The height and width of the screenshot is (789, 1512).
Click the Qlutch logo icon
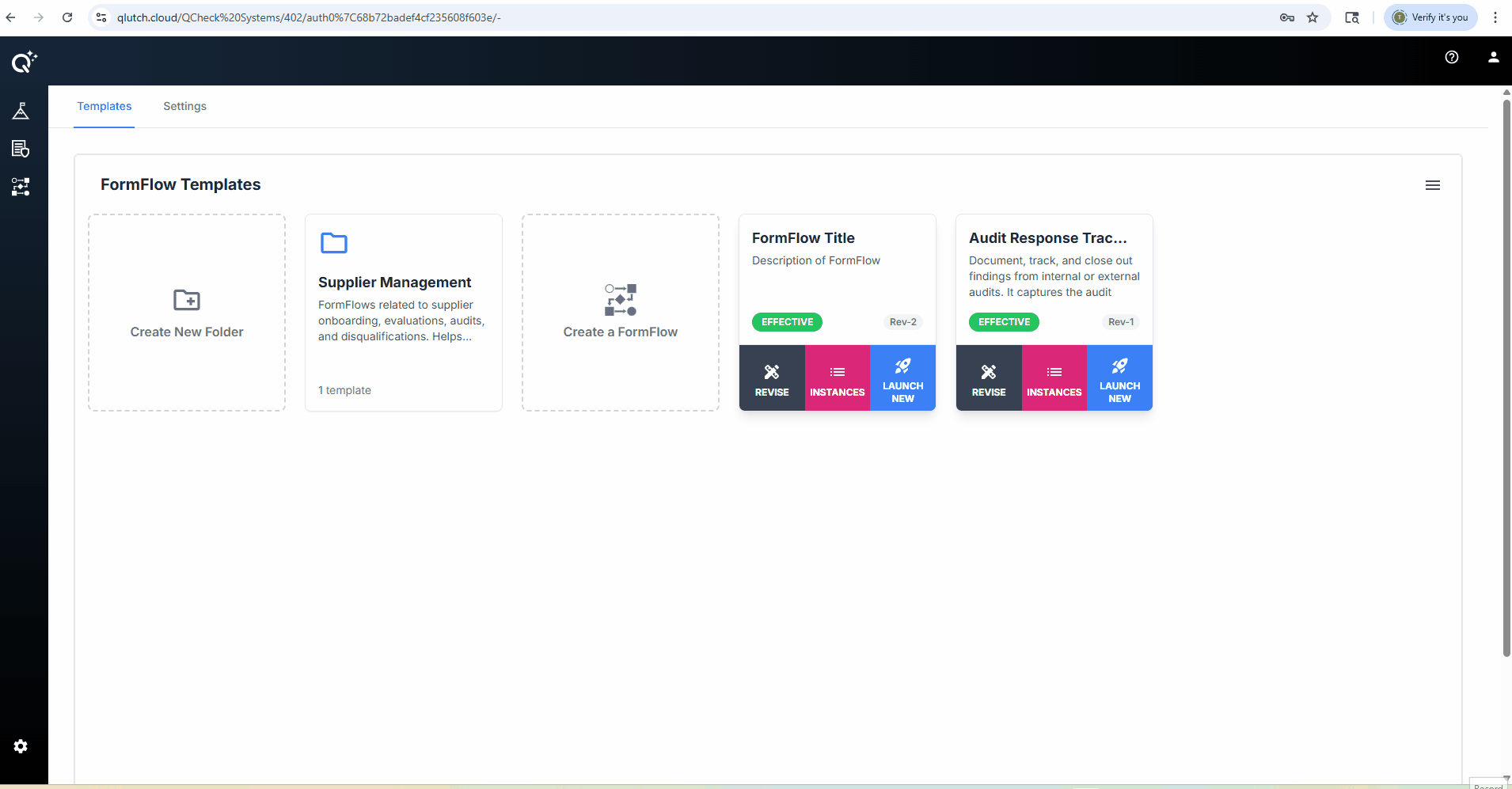tap(24, 61)
